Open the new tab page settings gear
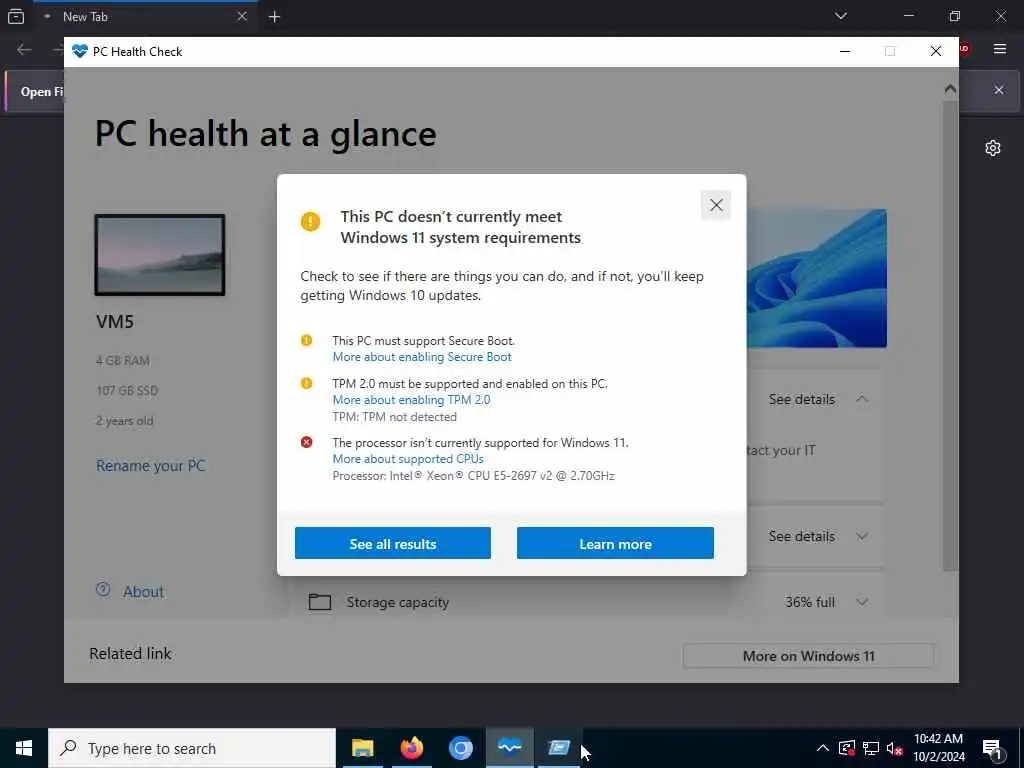 [993, 148]
